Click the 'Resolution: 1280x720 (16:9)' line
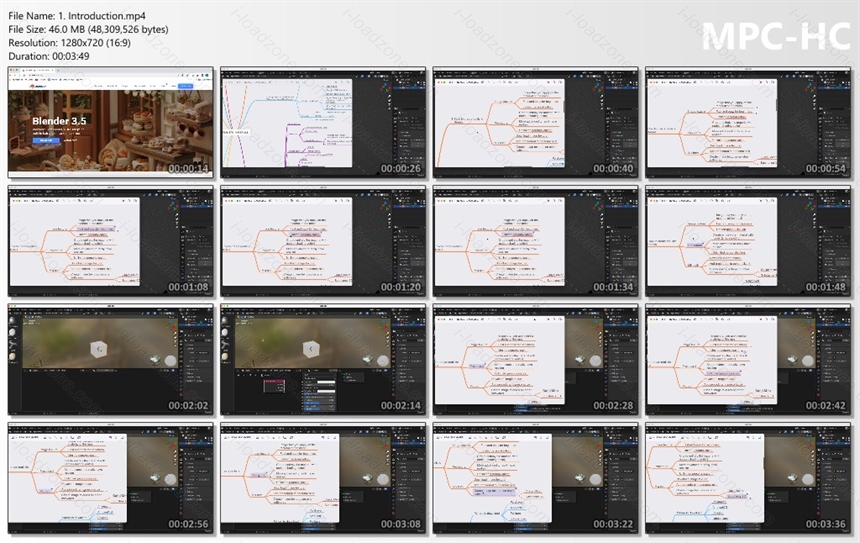Image resolution: width=860 pixels, height=543 pixels. (69, 42)
